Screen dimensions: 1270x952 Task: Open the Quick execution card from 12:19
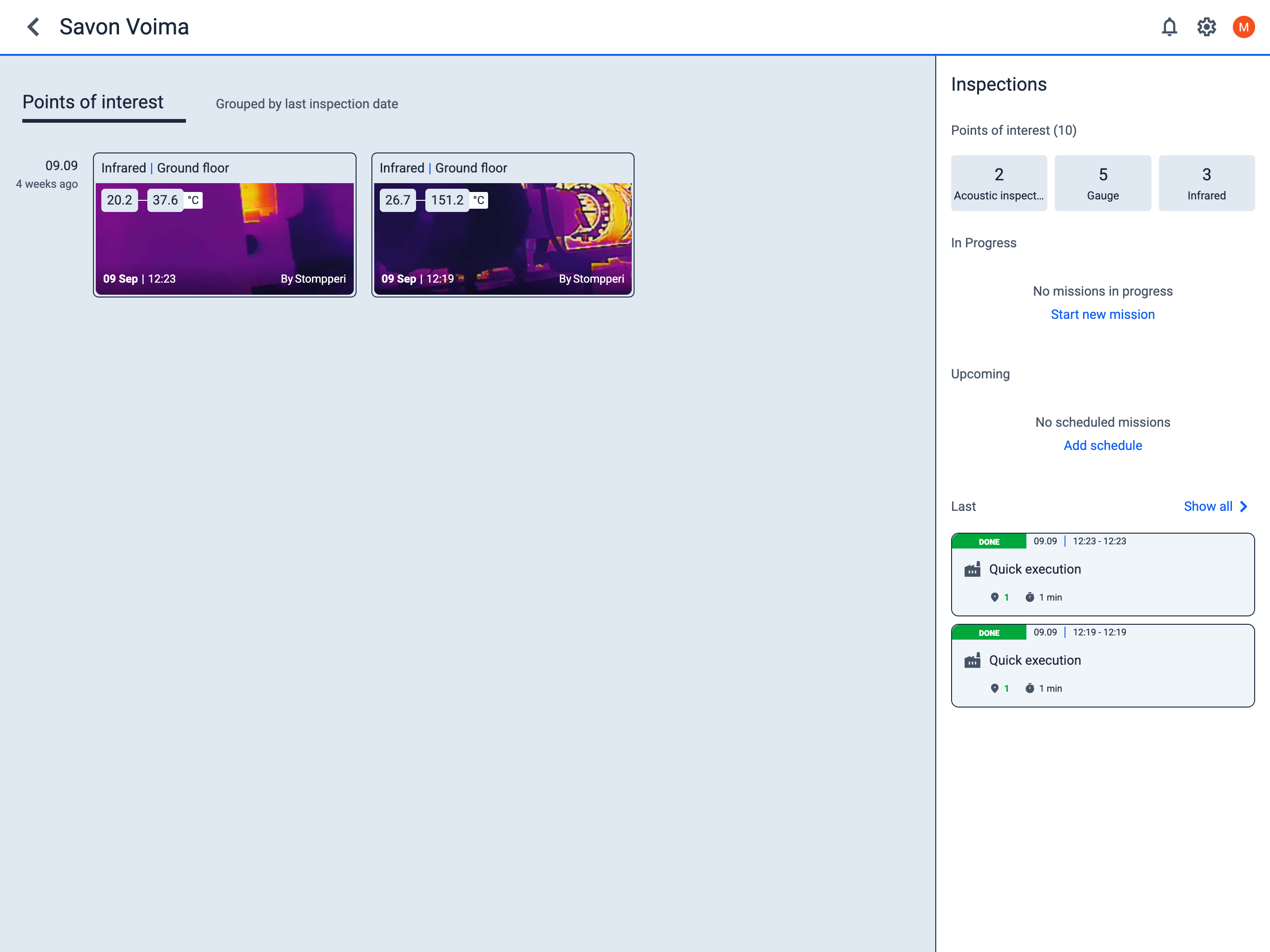[1102, 666]
